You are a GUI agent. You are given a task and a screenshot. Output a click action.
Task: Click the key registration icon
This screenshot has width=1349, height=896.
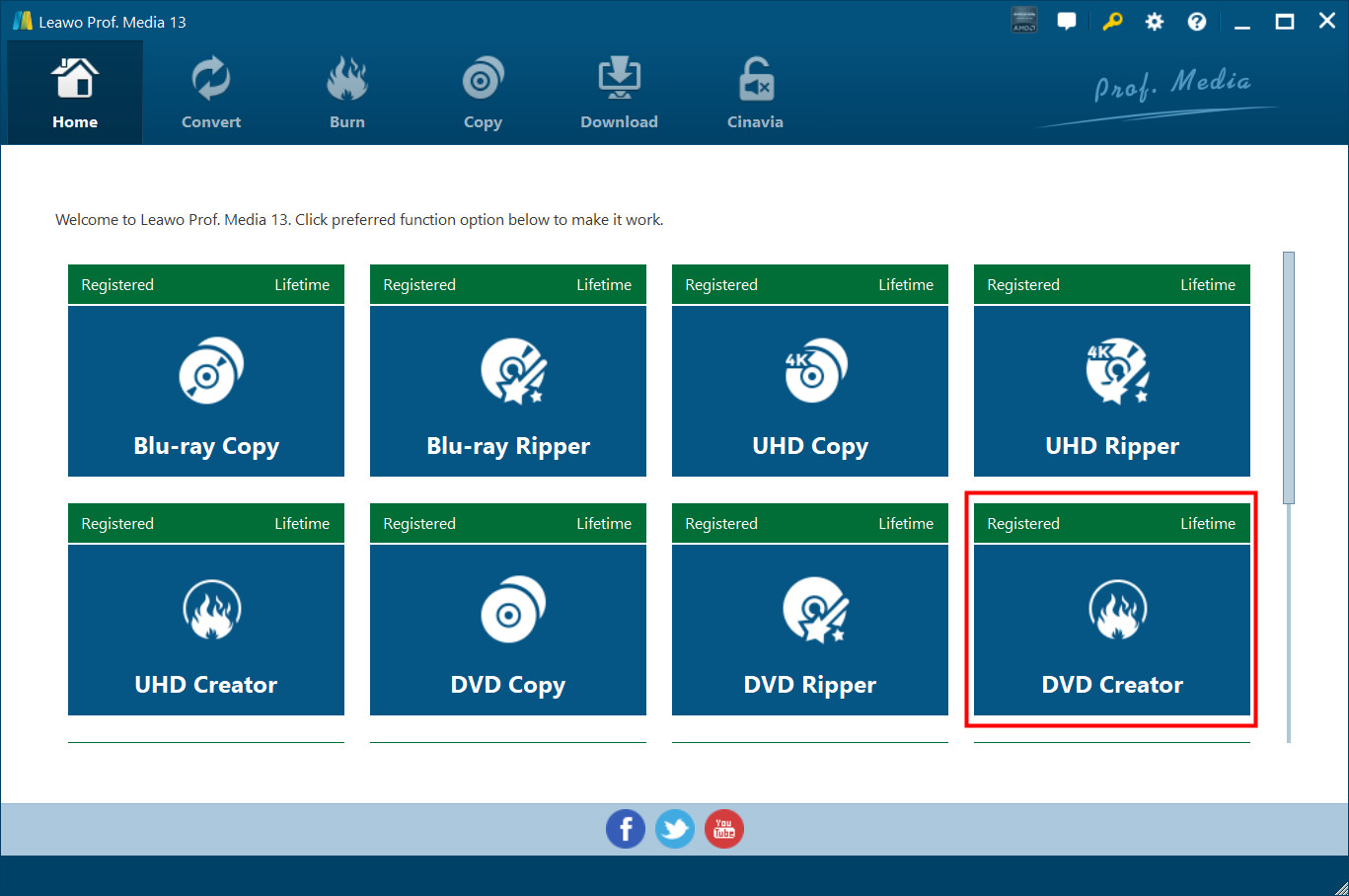point(1112,22)
